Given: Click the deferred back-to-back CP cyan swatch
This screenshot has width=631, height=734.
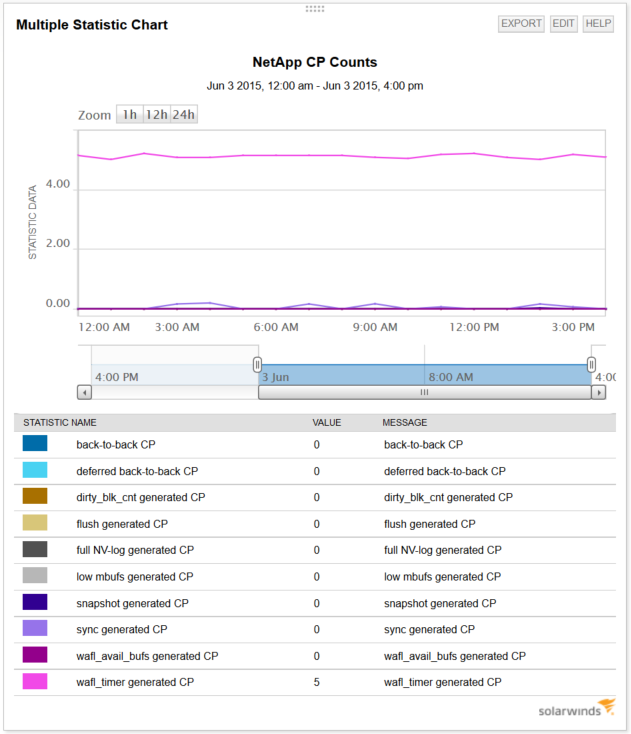Looking at the screenshot, I should [35, 470].
